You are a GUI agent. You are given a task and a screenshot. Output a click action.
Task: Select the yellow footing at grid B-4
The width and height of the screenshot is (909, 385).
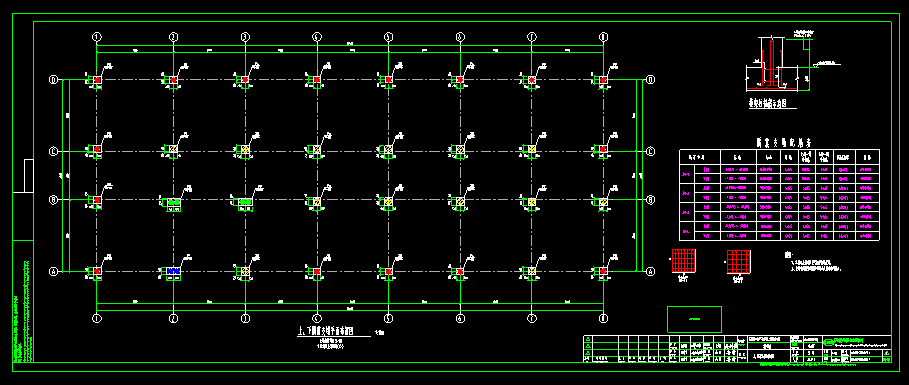[x=317, y=202]
